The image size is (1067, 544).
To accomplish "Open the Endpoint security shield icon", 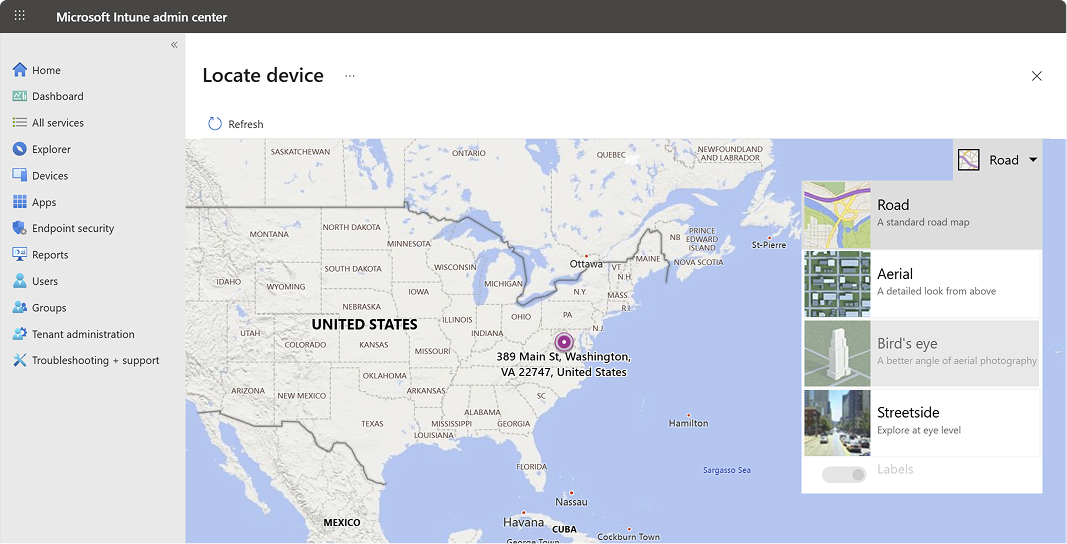I will (19, 228).
